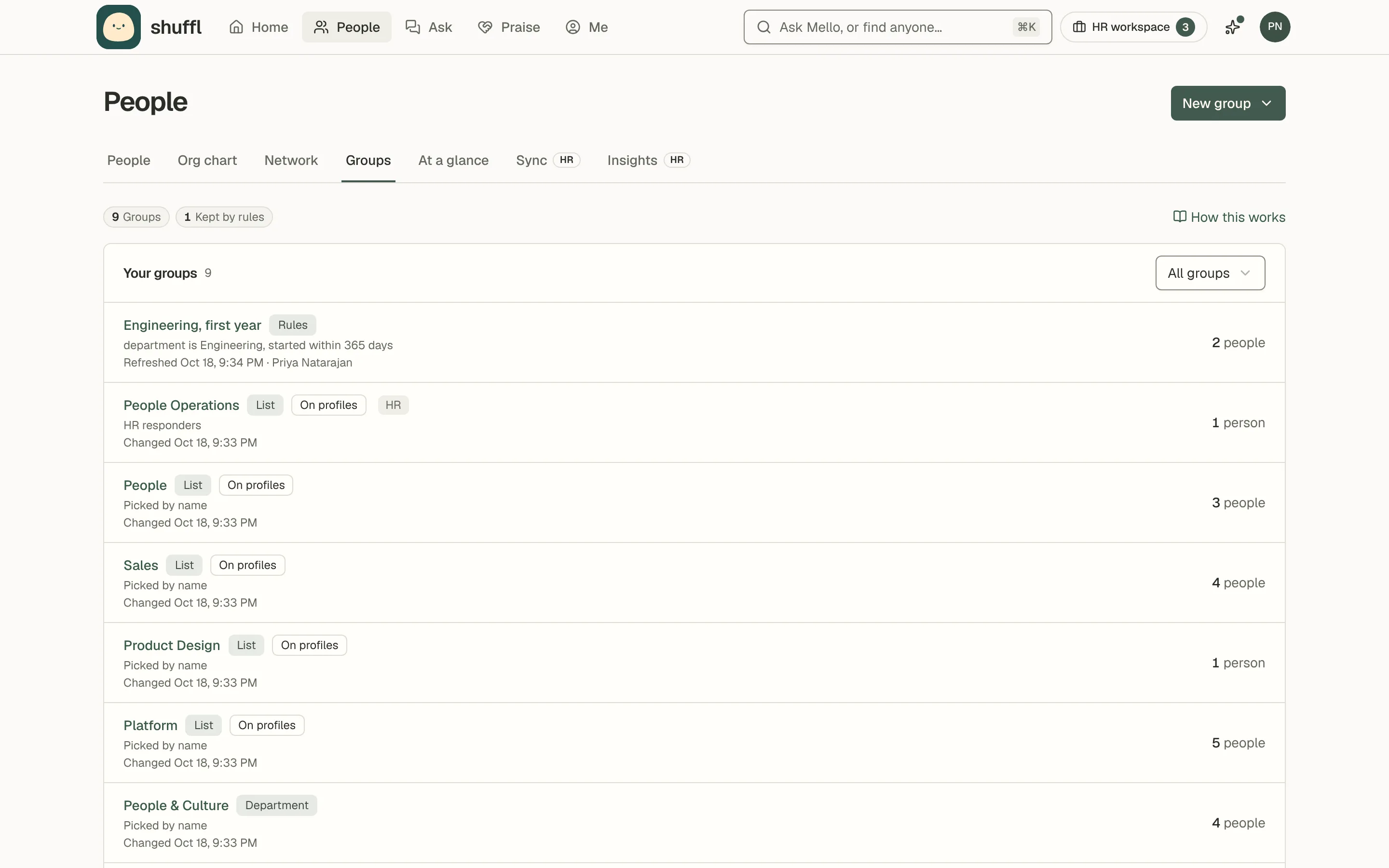Select the Groups tab

368,160
